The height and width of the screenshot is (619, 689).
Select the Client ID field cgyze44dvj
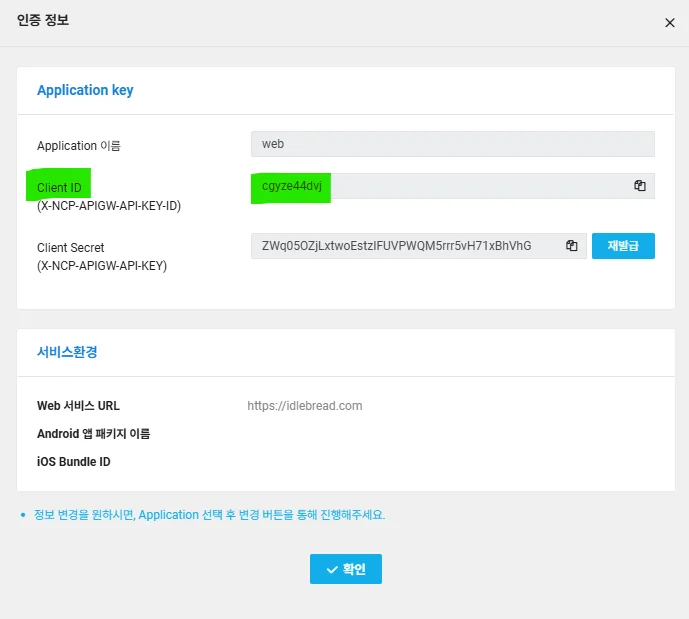point(453,186)
